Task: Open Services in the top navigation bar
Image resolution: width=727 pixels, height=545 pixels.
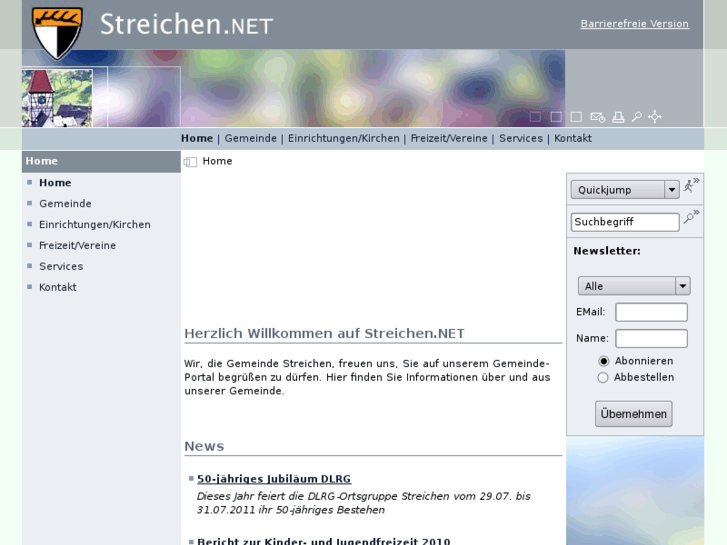Action: 521,138
